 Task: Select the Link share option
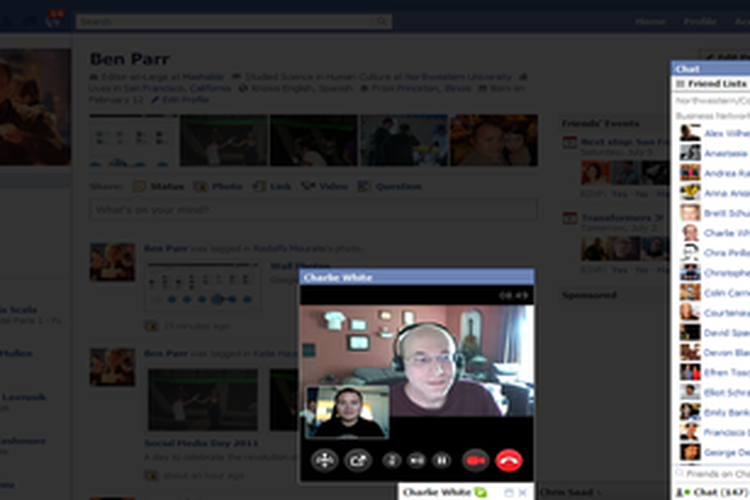[x=272, y=187]
